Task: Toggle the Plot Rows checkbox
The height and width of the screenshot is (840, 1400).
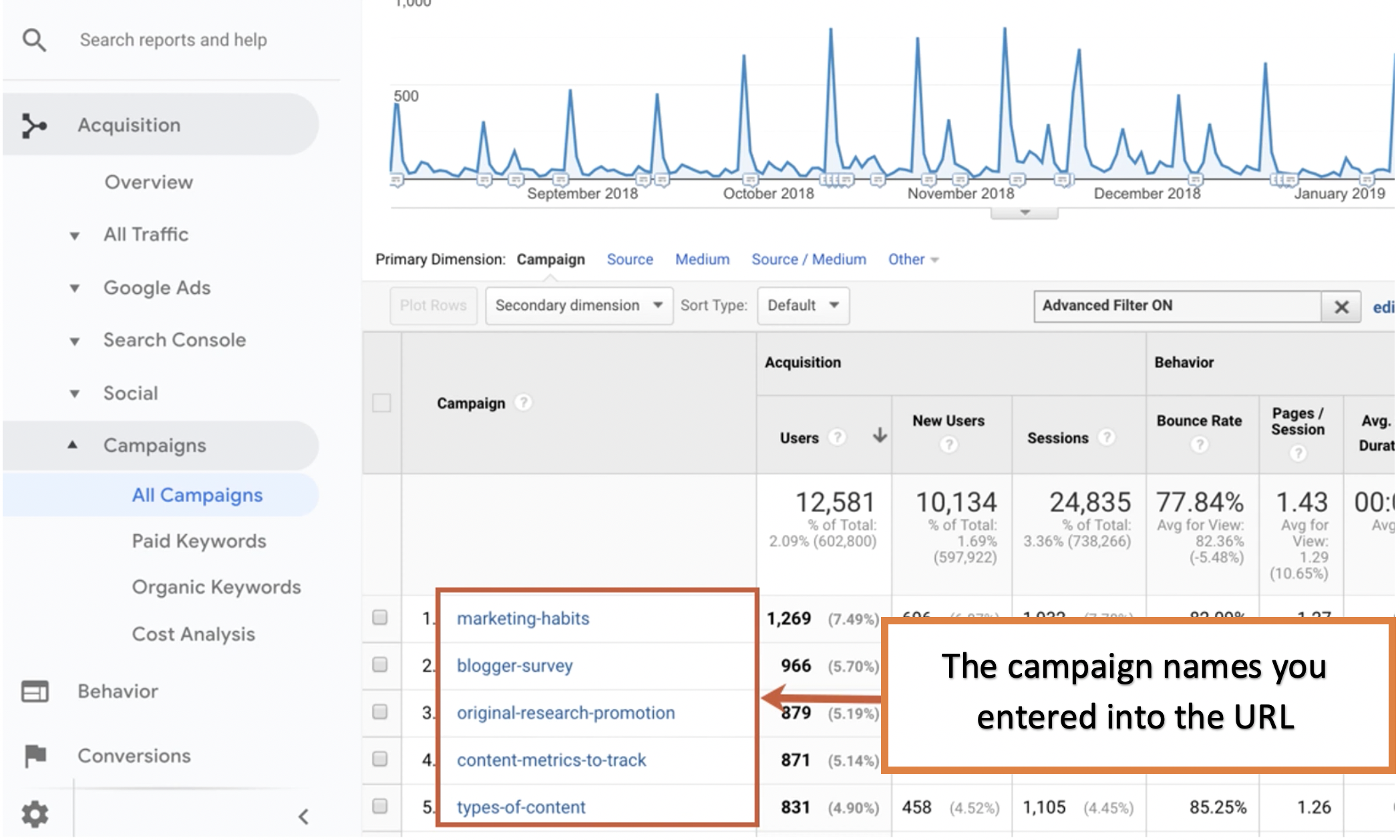Action: pyautogui.click(x=429, y=306)
